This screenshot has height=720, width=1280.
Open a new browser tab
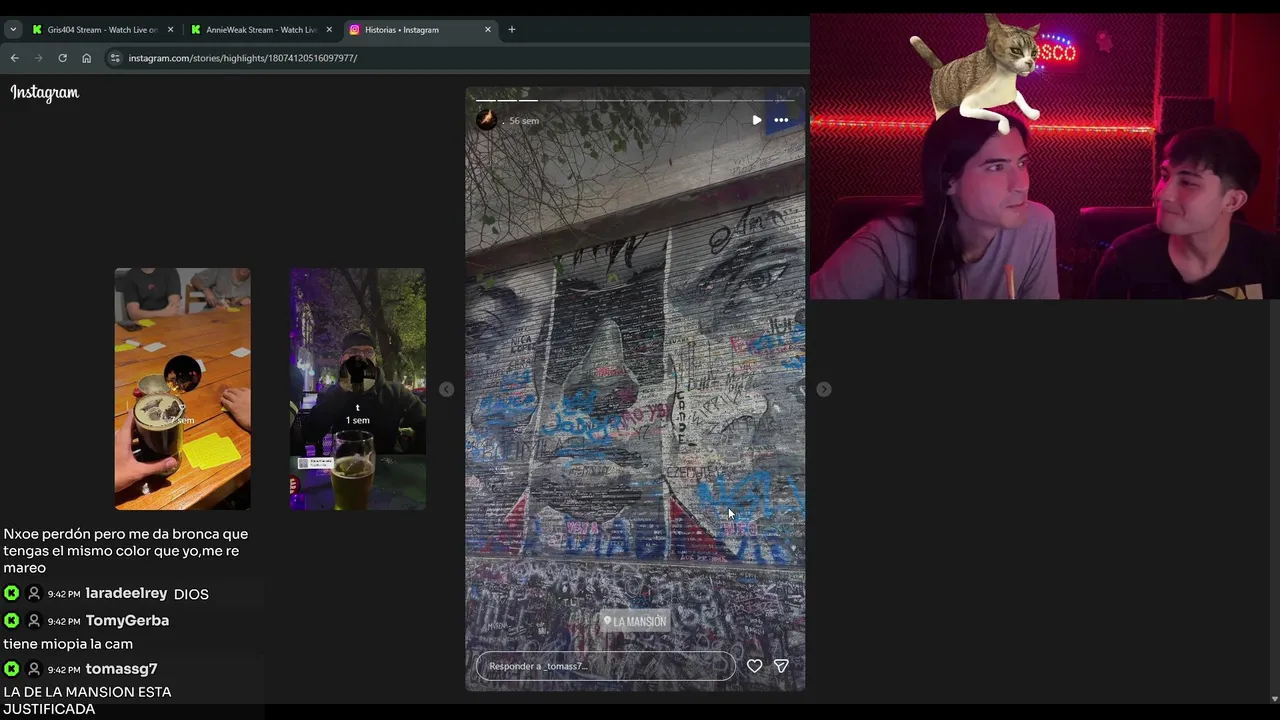point(512,30)
